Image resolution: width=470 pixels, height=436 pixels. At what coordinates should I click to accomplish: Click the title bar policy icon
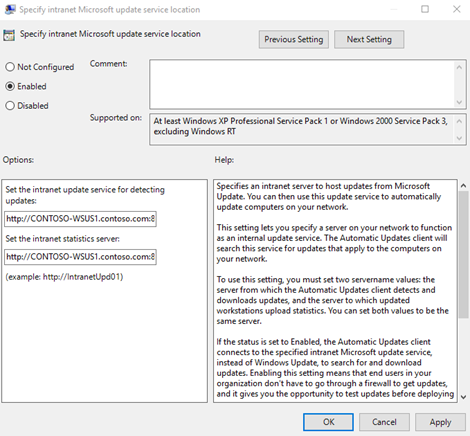(x=10, y=9)
